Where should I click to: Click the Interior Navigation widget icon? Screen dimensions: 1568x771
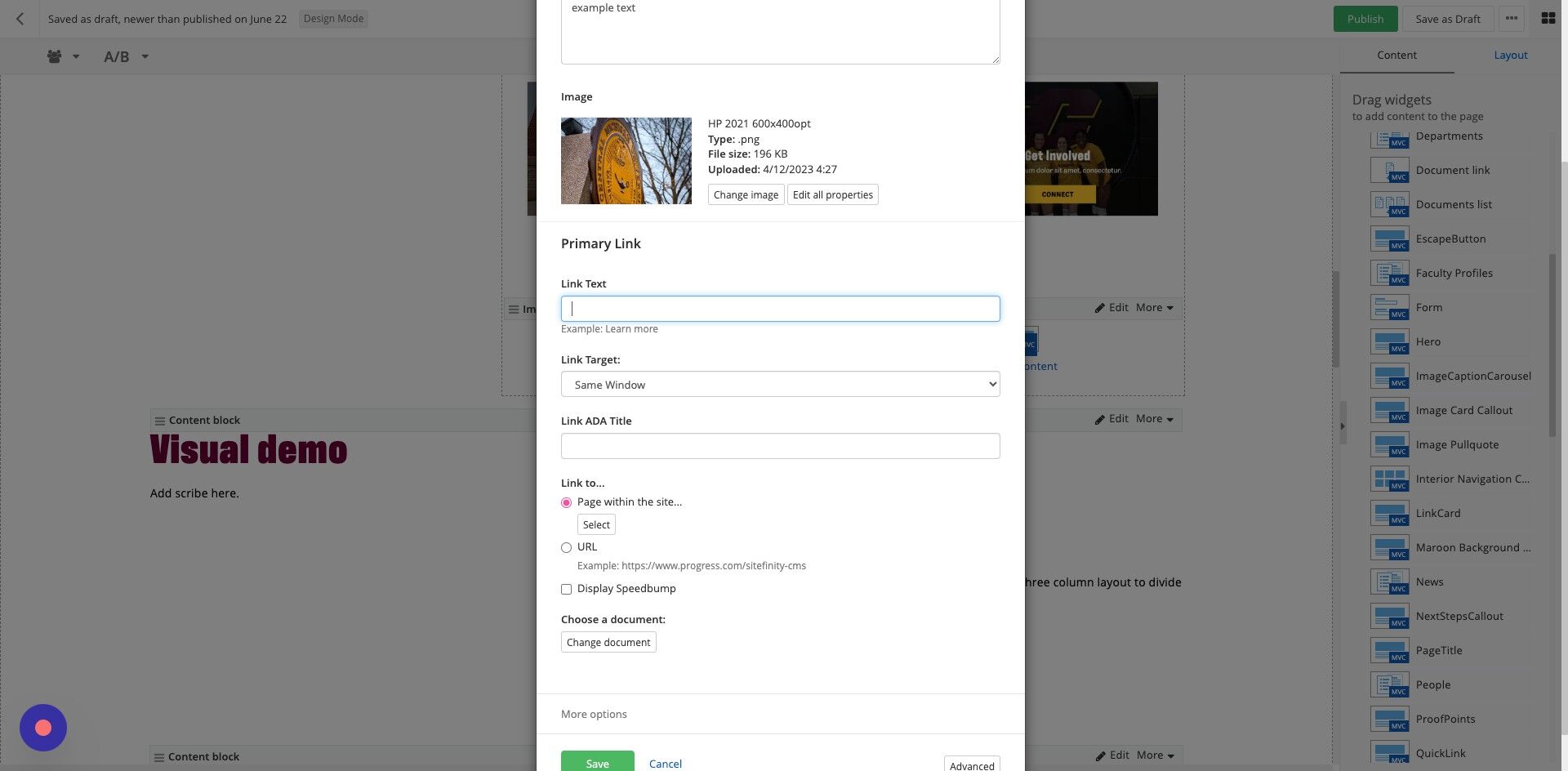(1389, 479)
